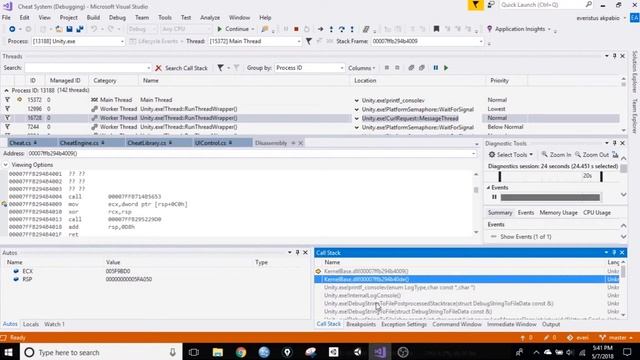Screen dimensions: 640x360
Task: Click the Restart debugging icon
Action: [307, 29]
